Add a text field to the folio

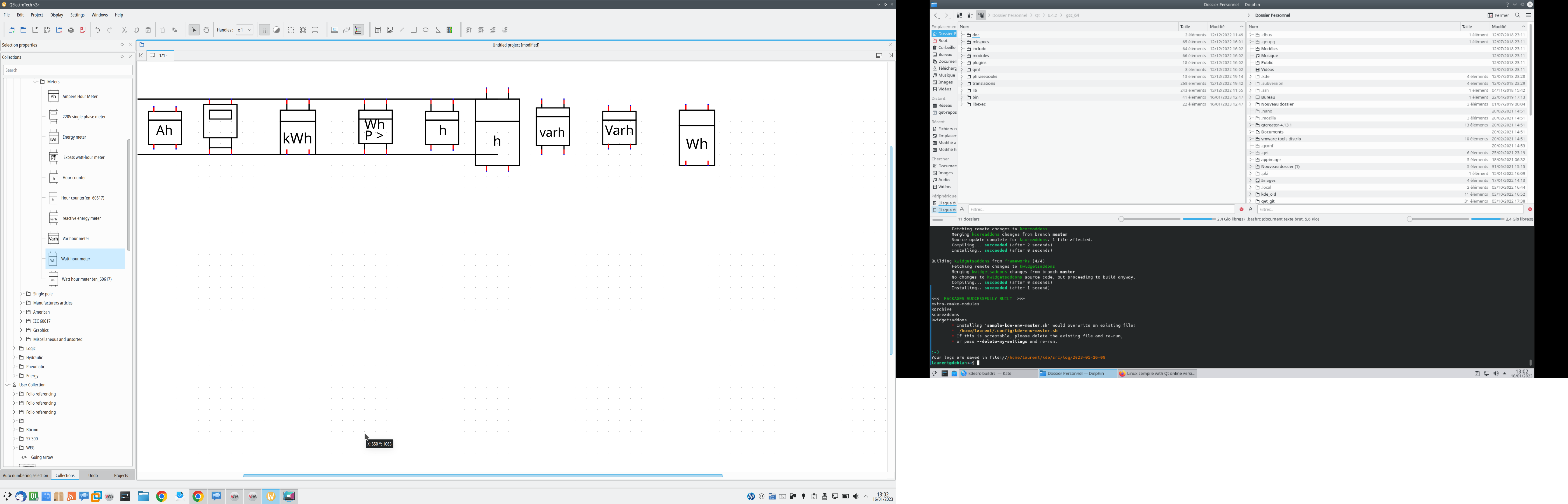click(378, 30)
